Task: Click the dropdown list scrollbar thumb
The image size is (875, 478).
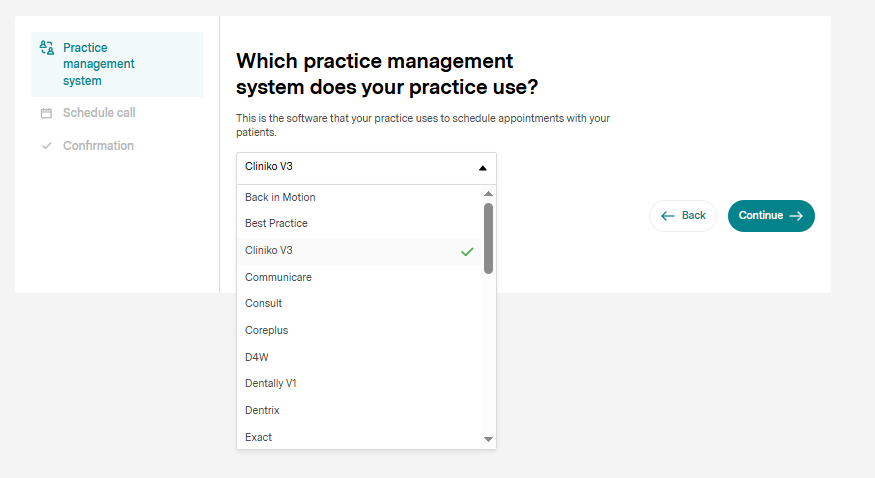Action: [x=488, y=238]
